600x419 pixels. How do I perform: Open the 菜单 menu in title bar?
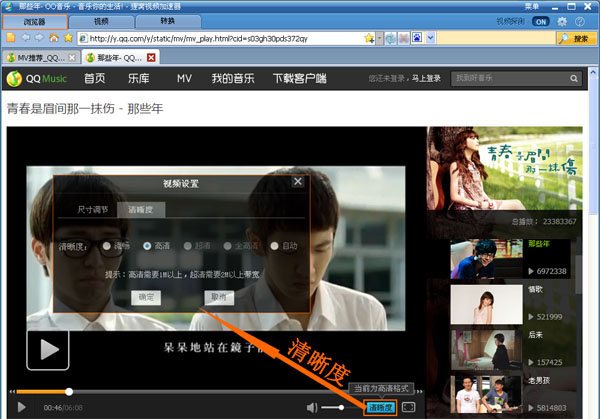532,7
